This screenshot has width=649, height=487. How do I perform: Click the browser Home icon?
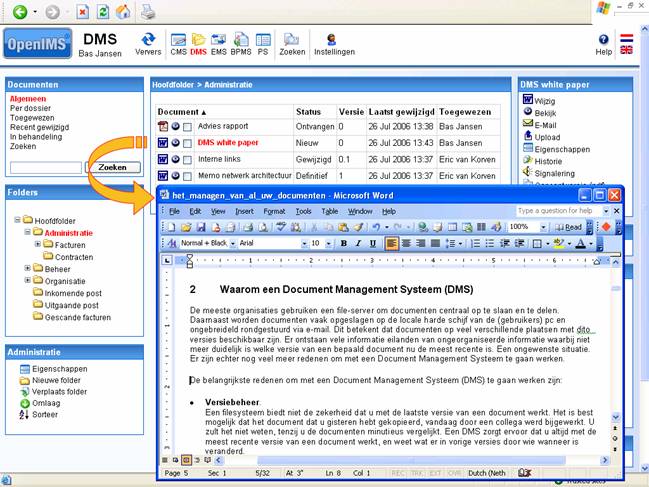tap(123, 12)
